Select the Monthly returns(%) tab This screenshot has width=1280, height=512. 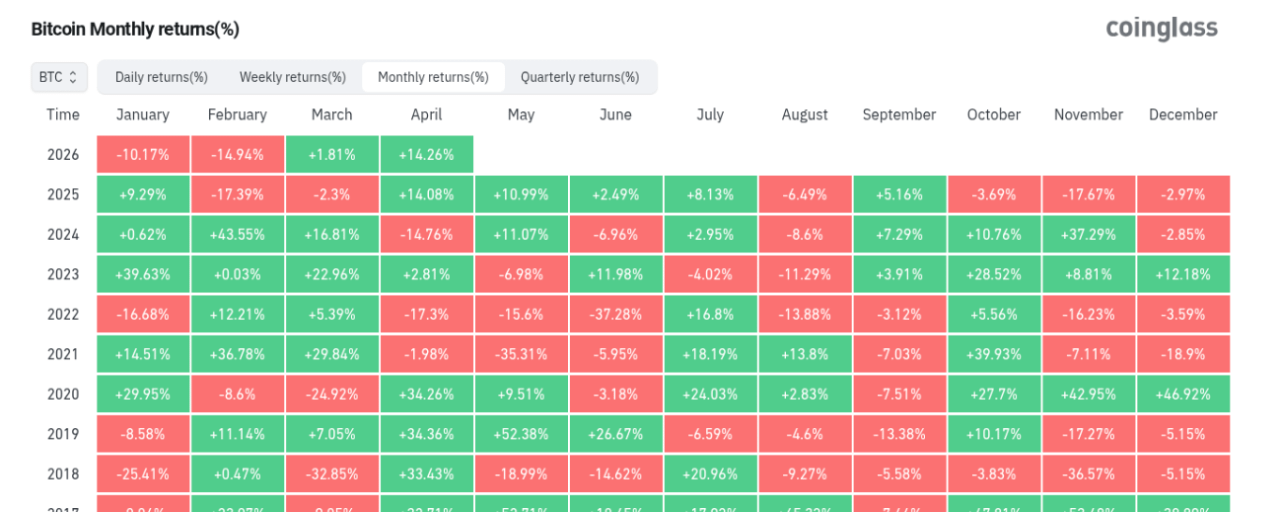point(433,77)
